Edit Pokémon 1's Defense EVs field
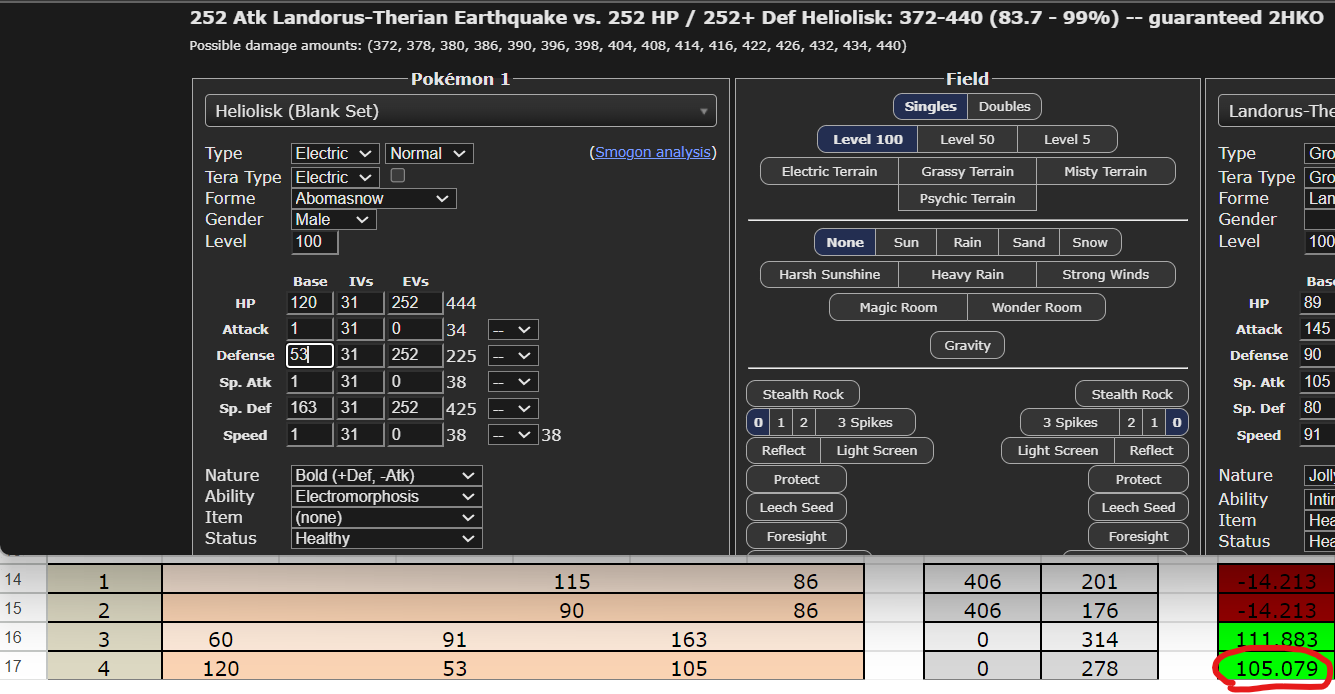 [414, 355]
